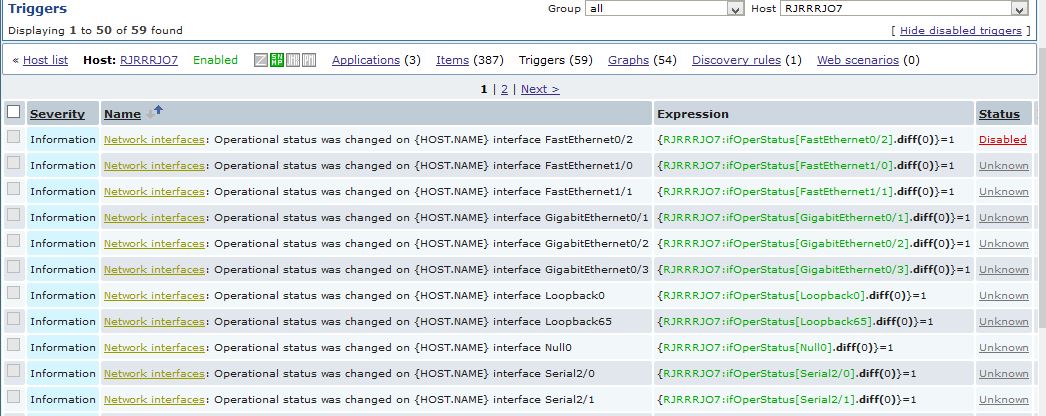Open the Group dropdown set to all

click(664, 9)
